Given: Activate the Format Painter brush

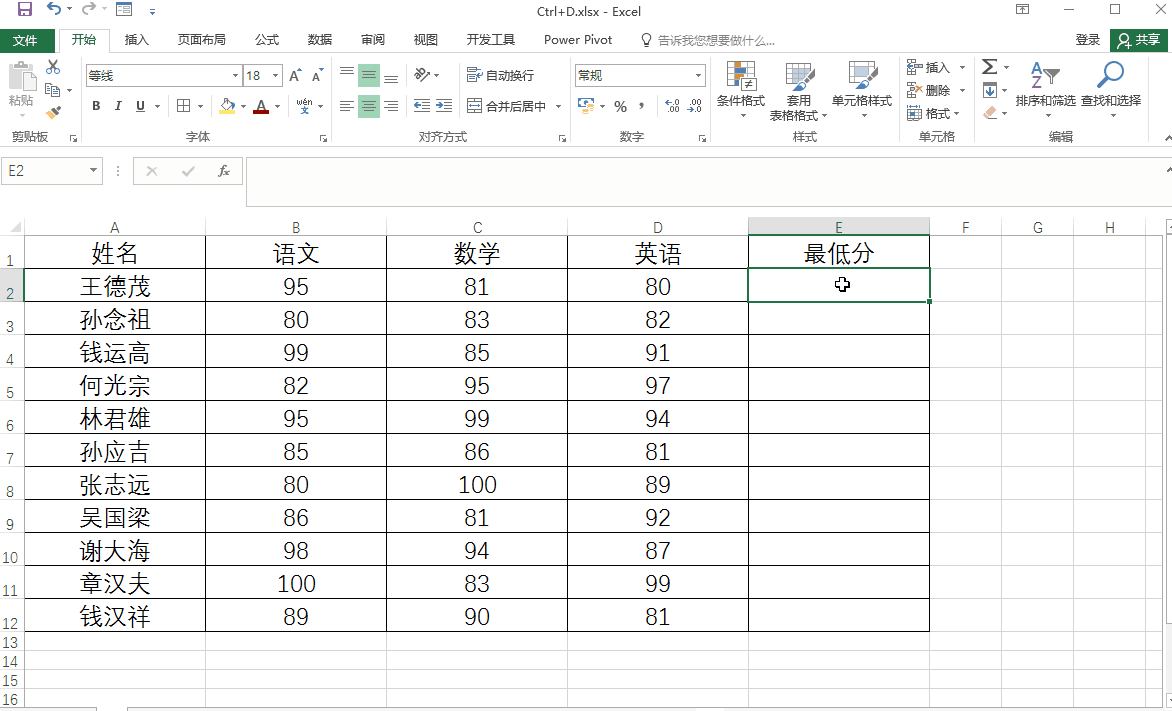Looking at the screenshot, I should pyautogui.click(x=52, y=113).
